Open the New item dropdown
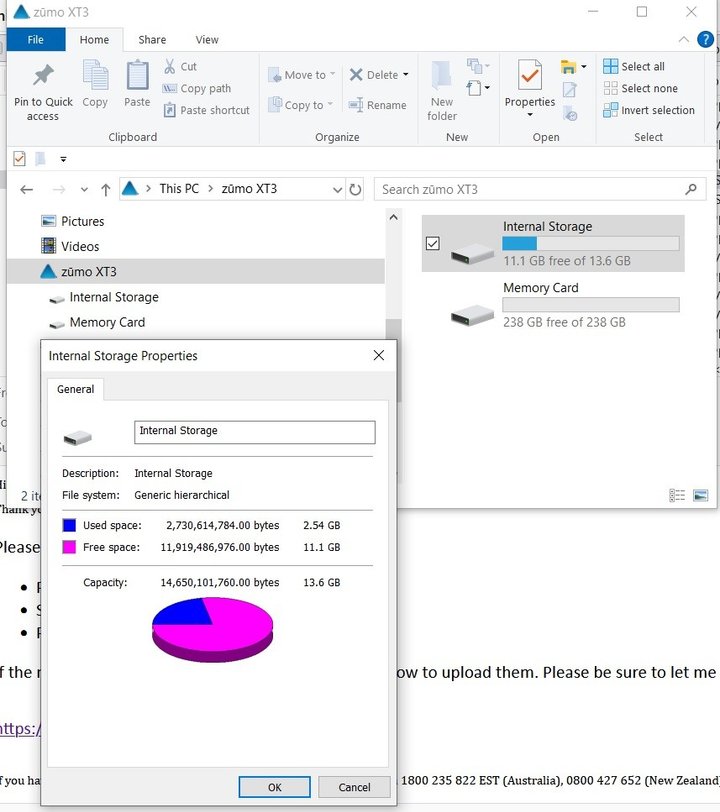The image size is (720, 812). point(478,66)
